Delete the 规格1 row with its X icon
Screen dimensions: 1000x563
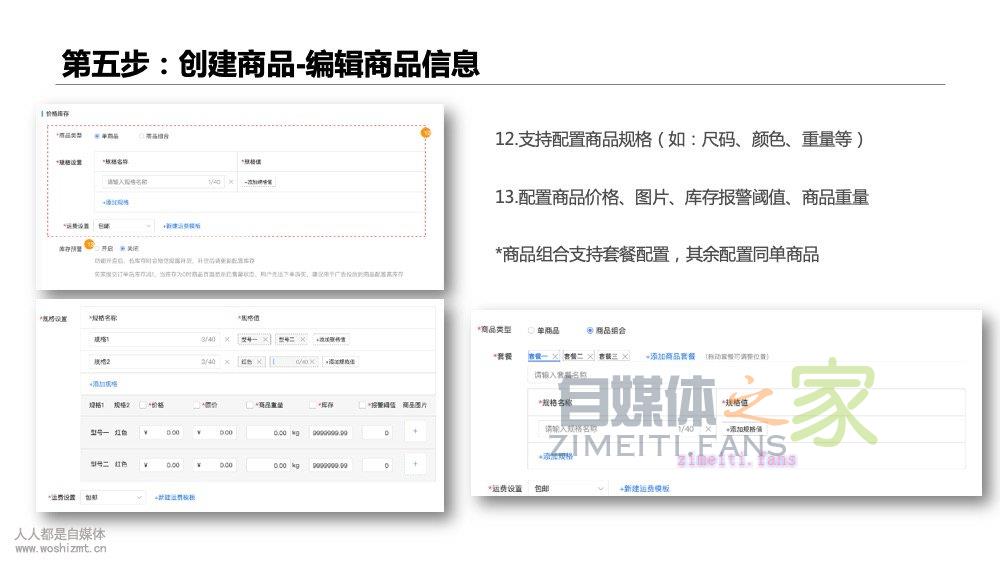227,339
